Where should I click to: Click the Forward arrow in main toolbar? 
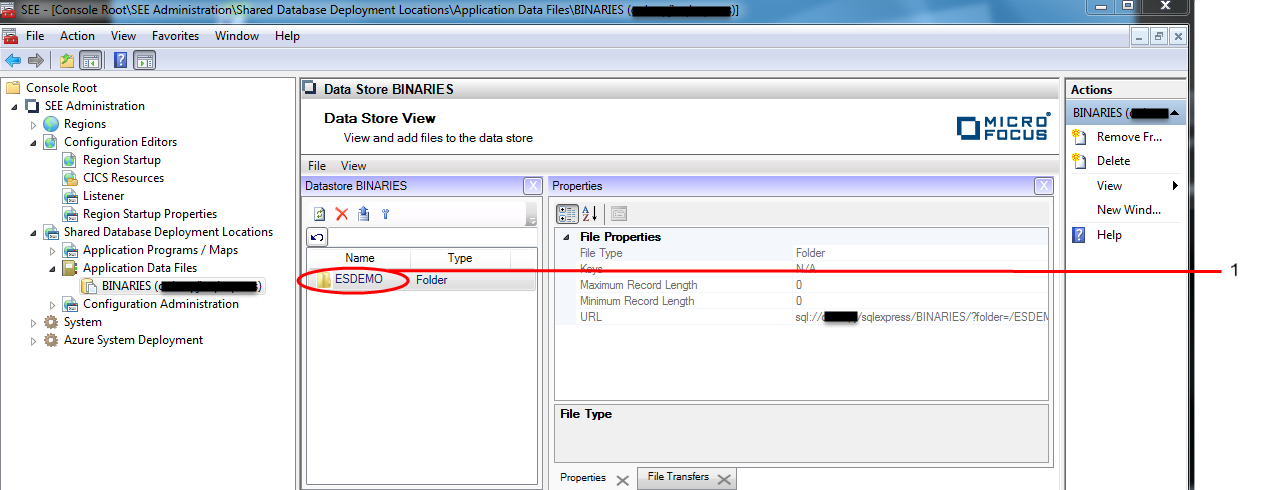tap(35, 60)
